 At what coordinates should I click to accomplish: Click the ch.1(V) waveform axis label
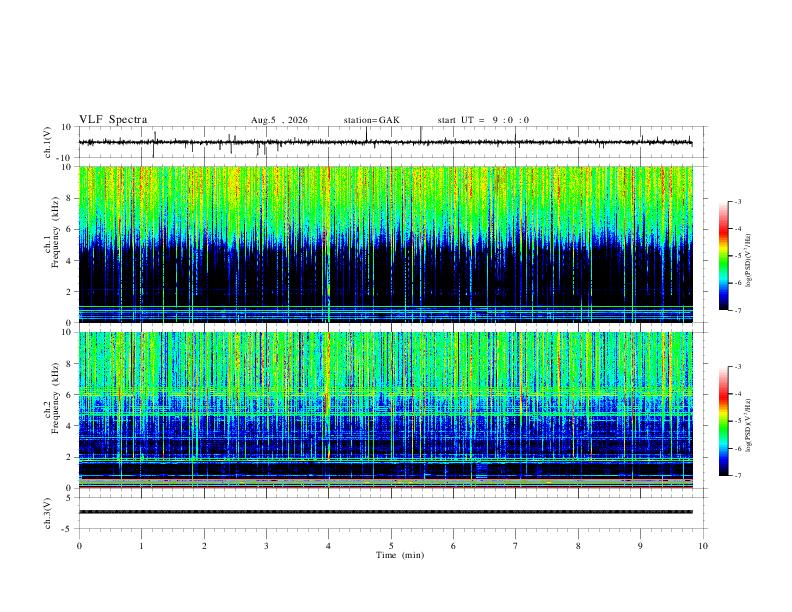[48, 142]
